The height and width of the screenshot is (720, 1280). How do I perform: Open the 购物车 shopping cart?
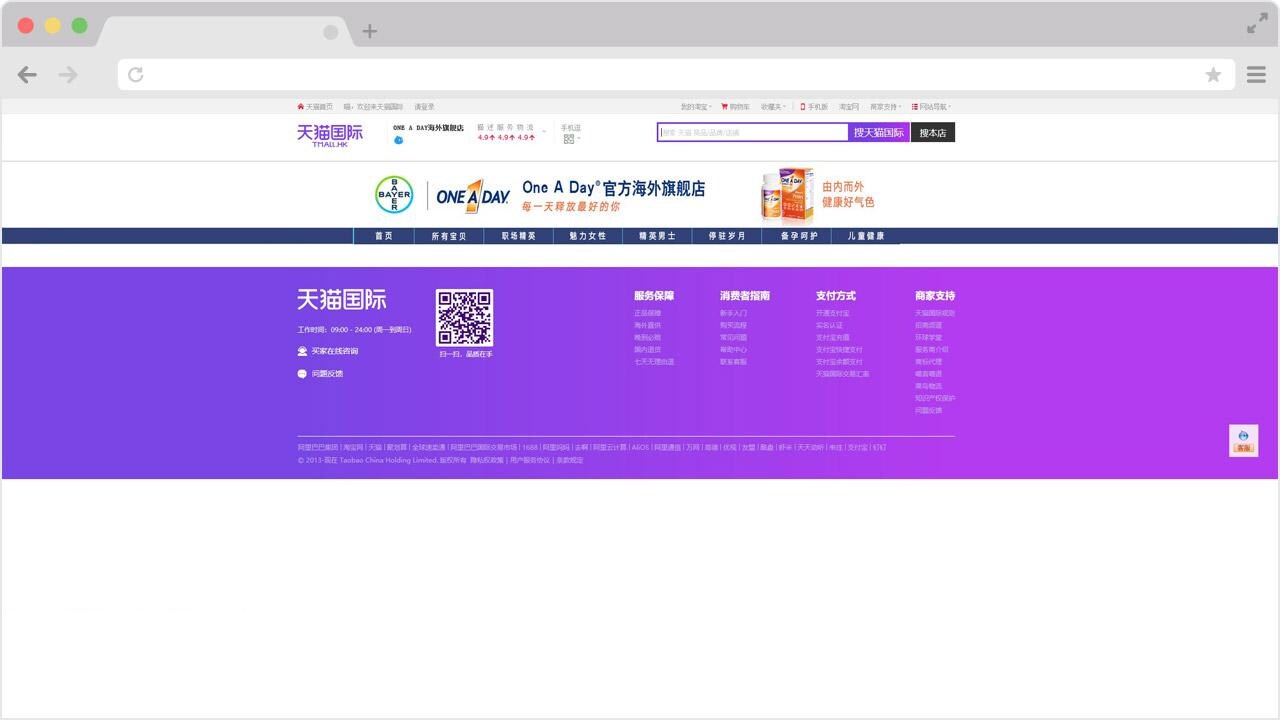[735, 106]
